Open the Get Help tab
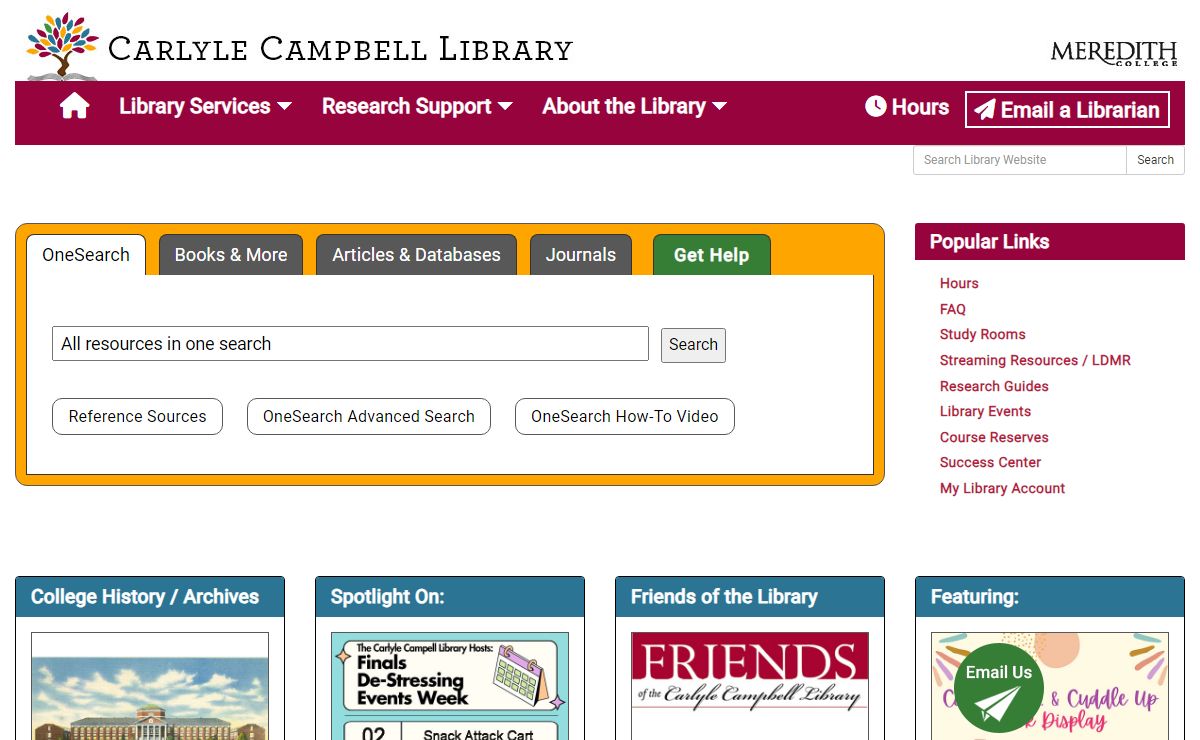 point(711,255)
